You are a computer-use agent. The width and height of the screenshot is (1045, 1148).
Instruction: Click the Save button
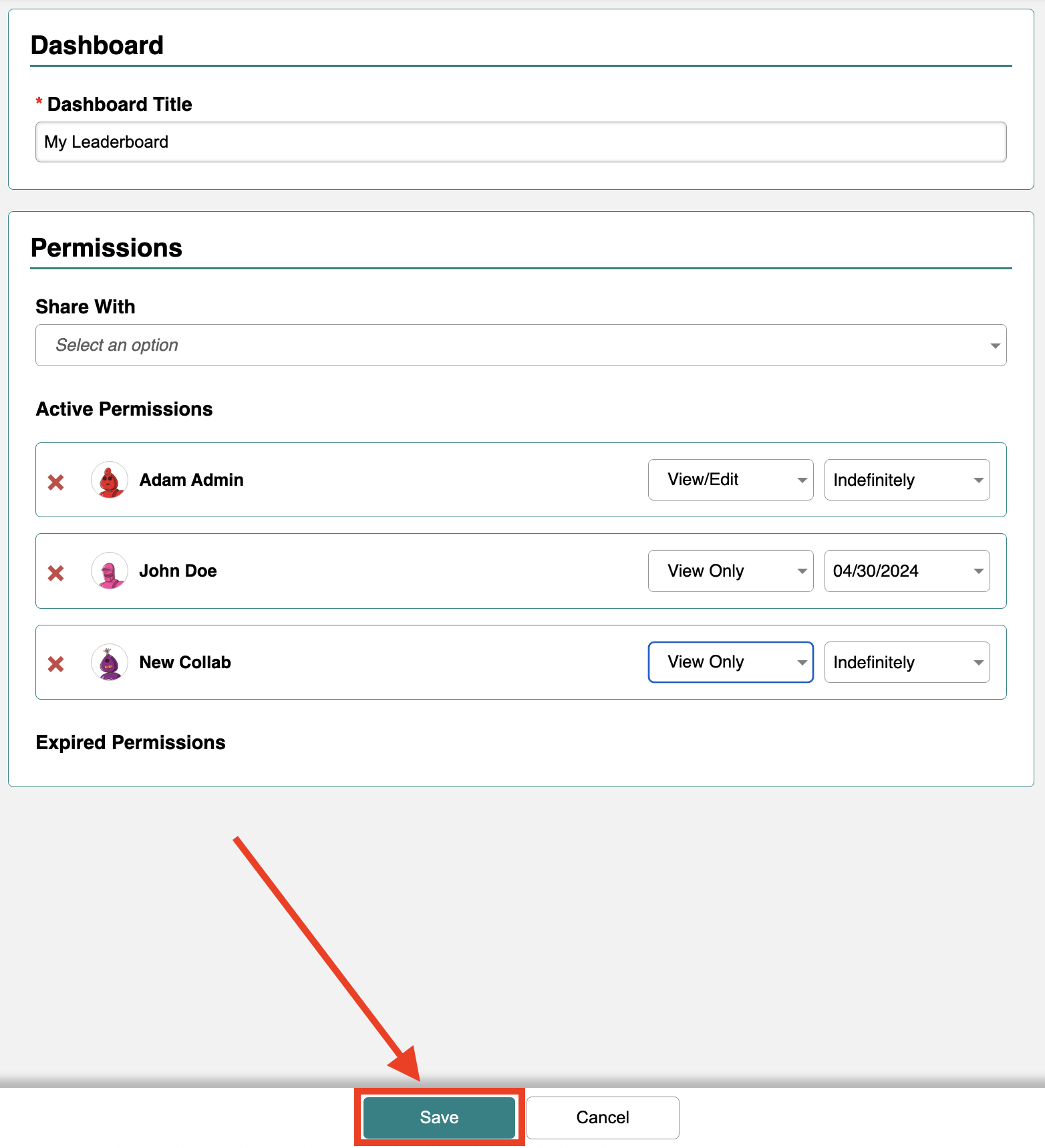tap(439, 1117)
